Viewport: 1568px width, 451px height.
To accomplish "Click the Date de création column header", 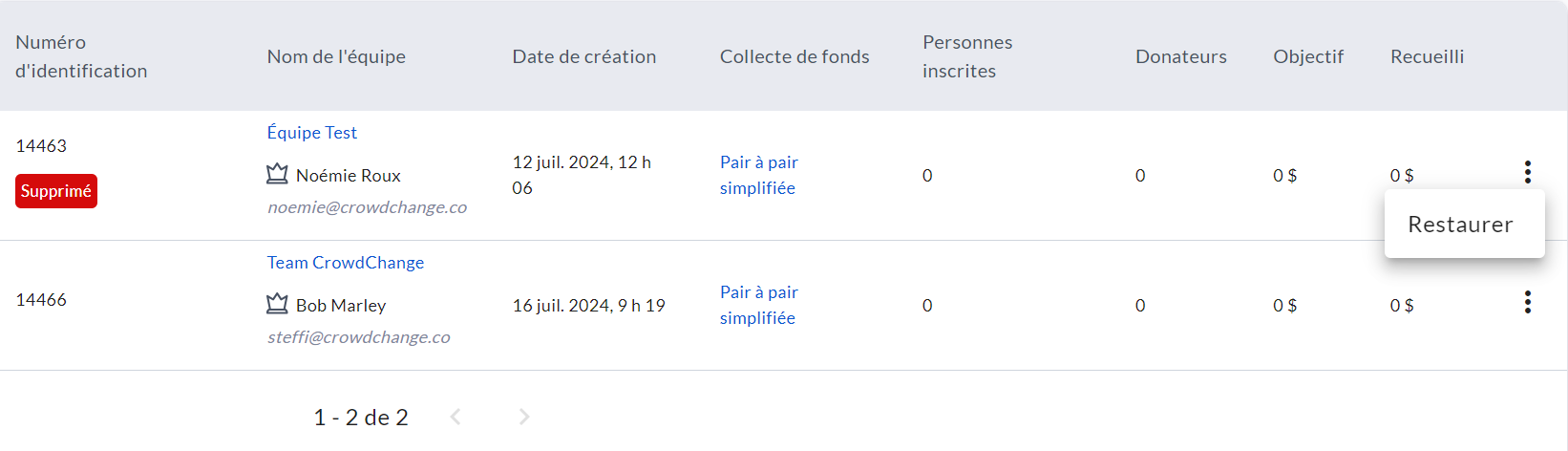I will point(584,56).
